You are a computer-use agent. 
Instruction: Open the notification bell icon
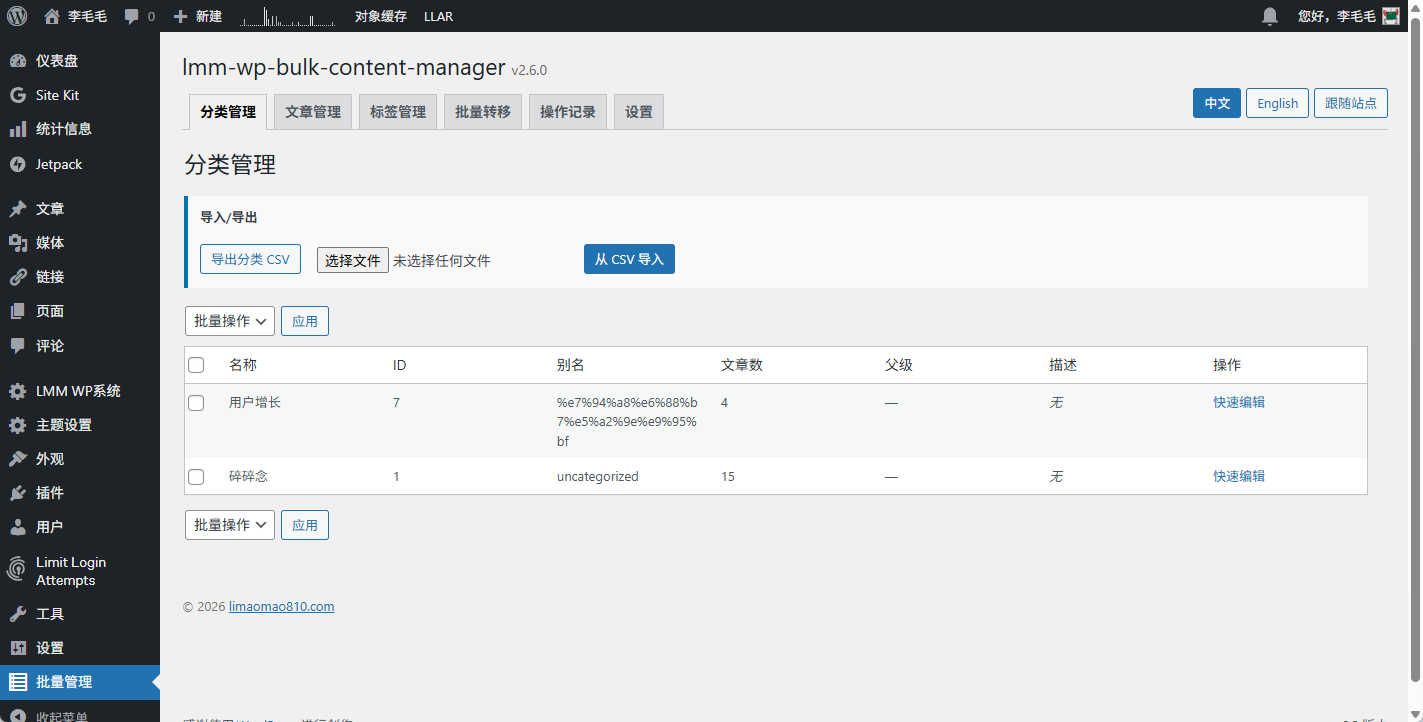tap(1270, 16)
